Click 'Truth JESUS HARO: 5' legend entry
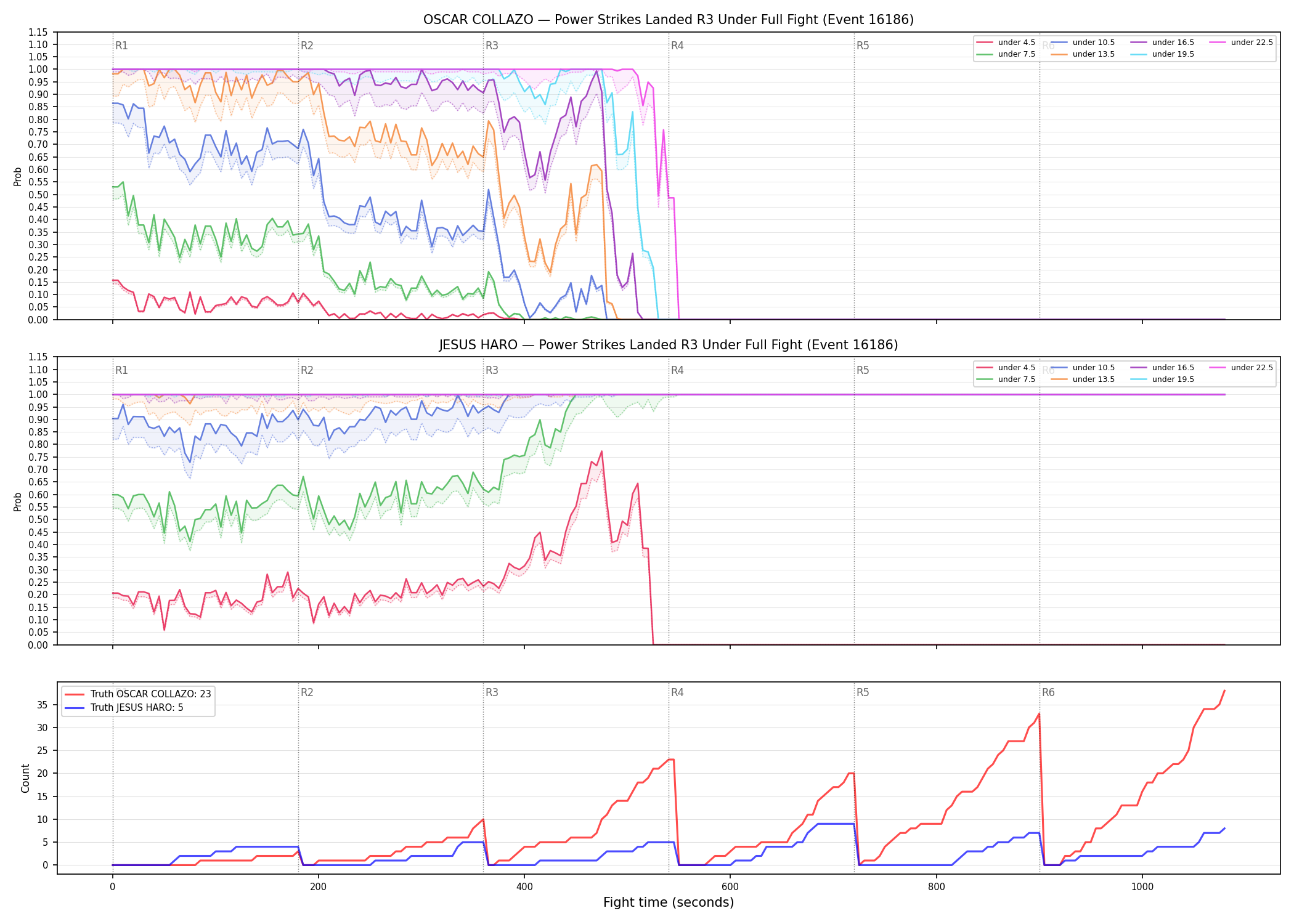 point(124,708)
